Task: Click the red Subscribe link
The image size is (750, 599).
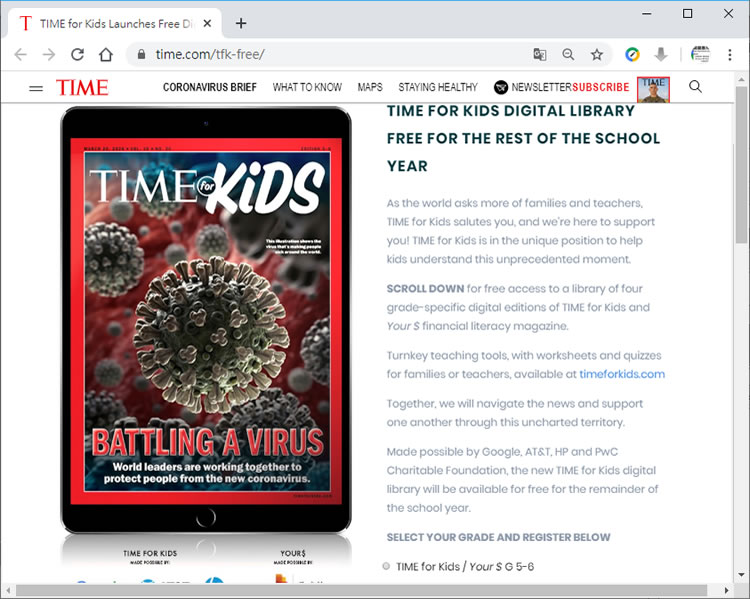Action: tap(601, 87)
